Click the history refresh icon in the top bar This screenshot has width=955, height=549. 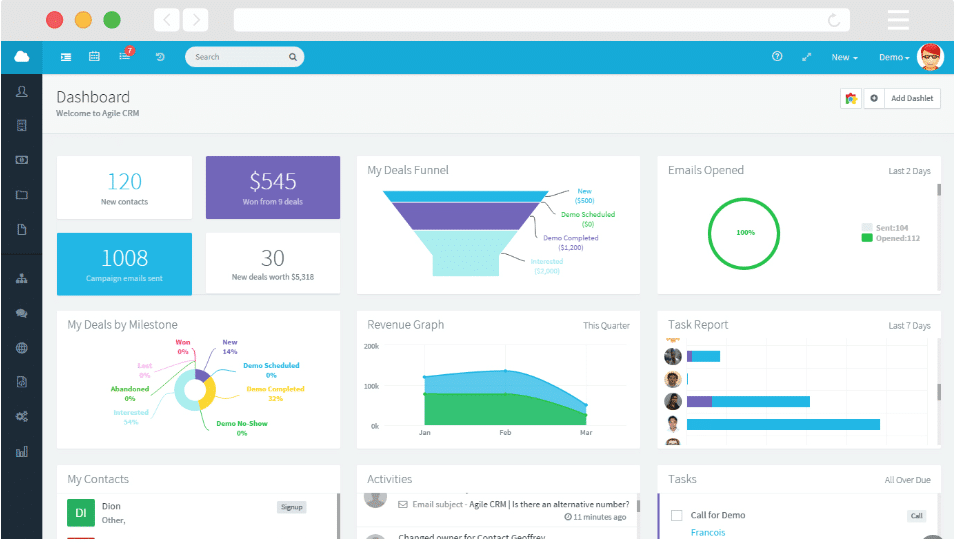coord(160,57)
